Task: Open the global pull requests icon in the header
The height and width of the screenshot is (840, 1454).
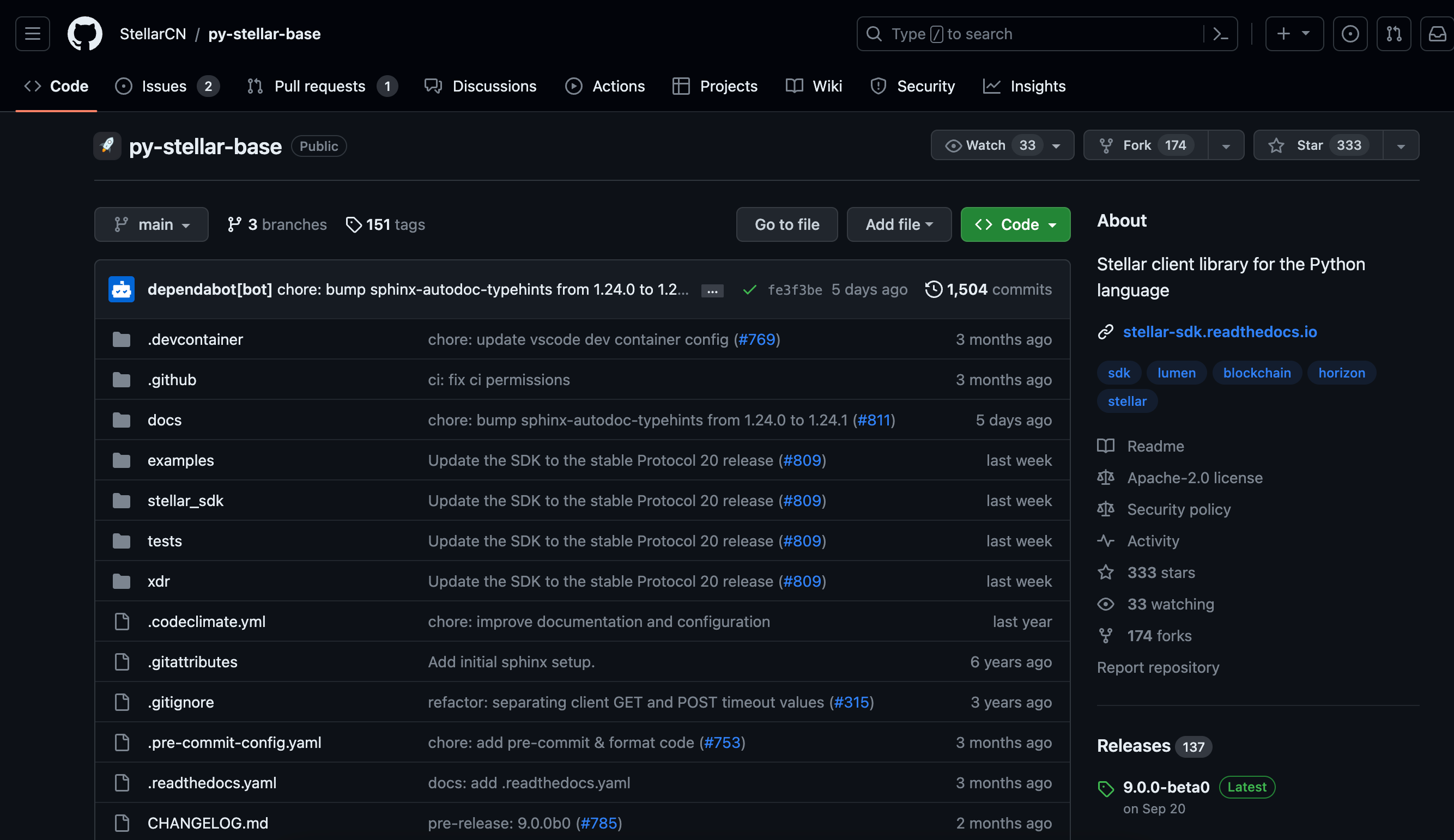Action: [1394, 33]
